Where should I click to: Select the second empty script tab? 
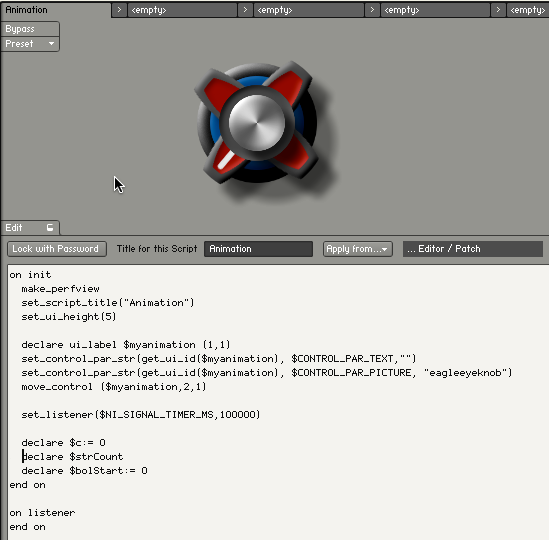tap(308, 10)
